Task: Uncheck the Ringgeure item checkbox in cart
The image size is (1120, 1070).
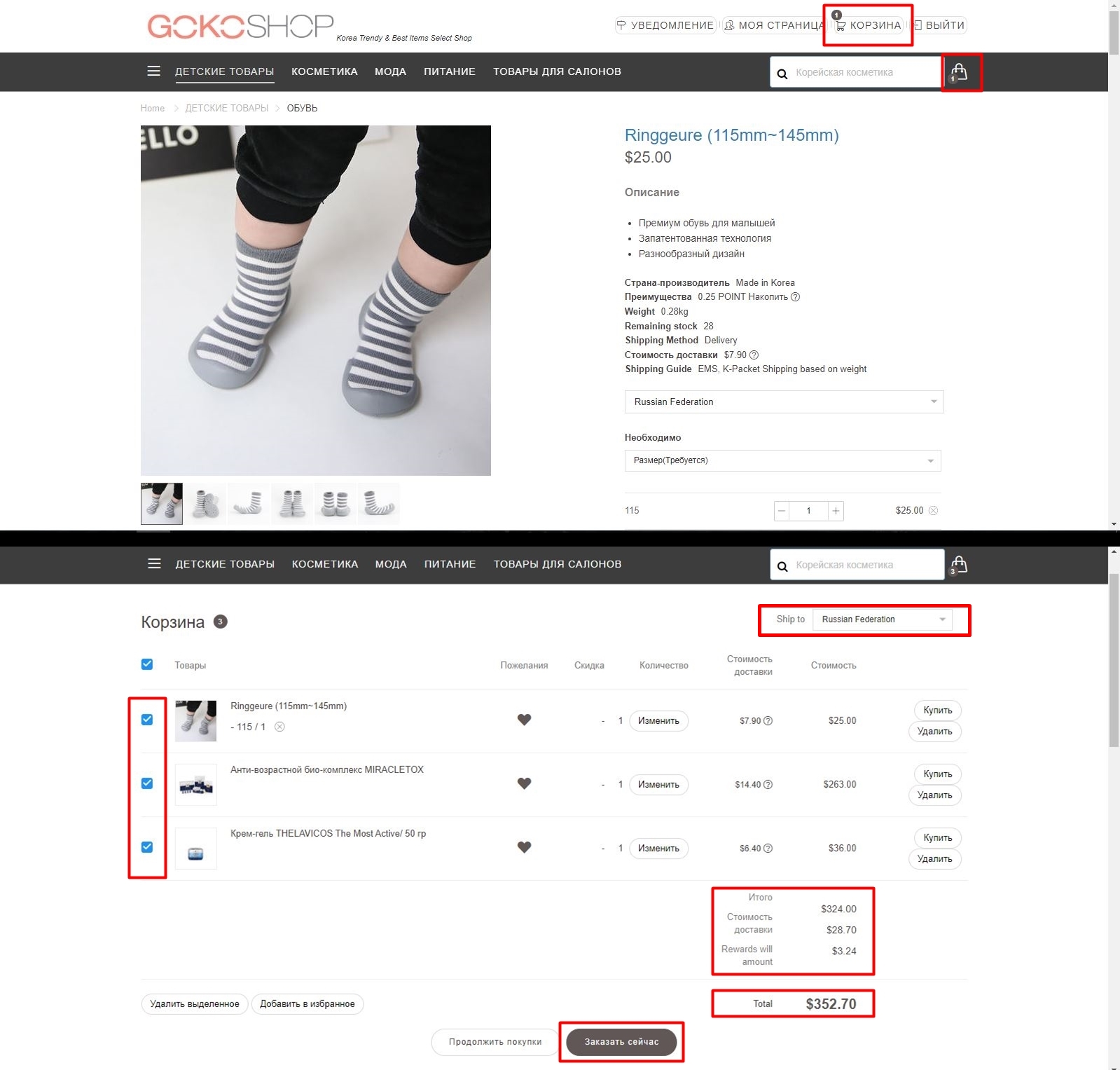Action: coord(147,720)
